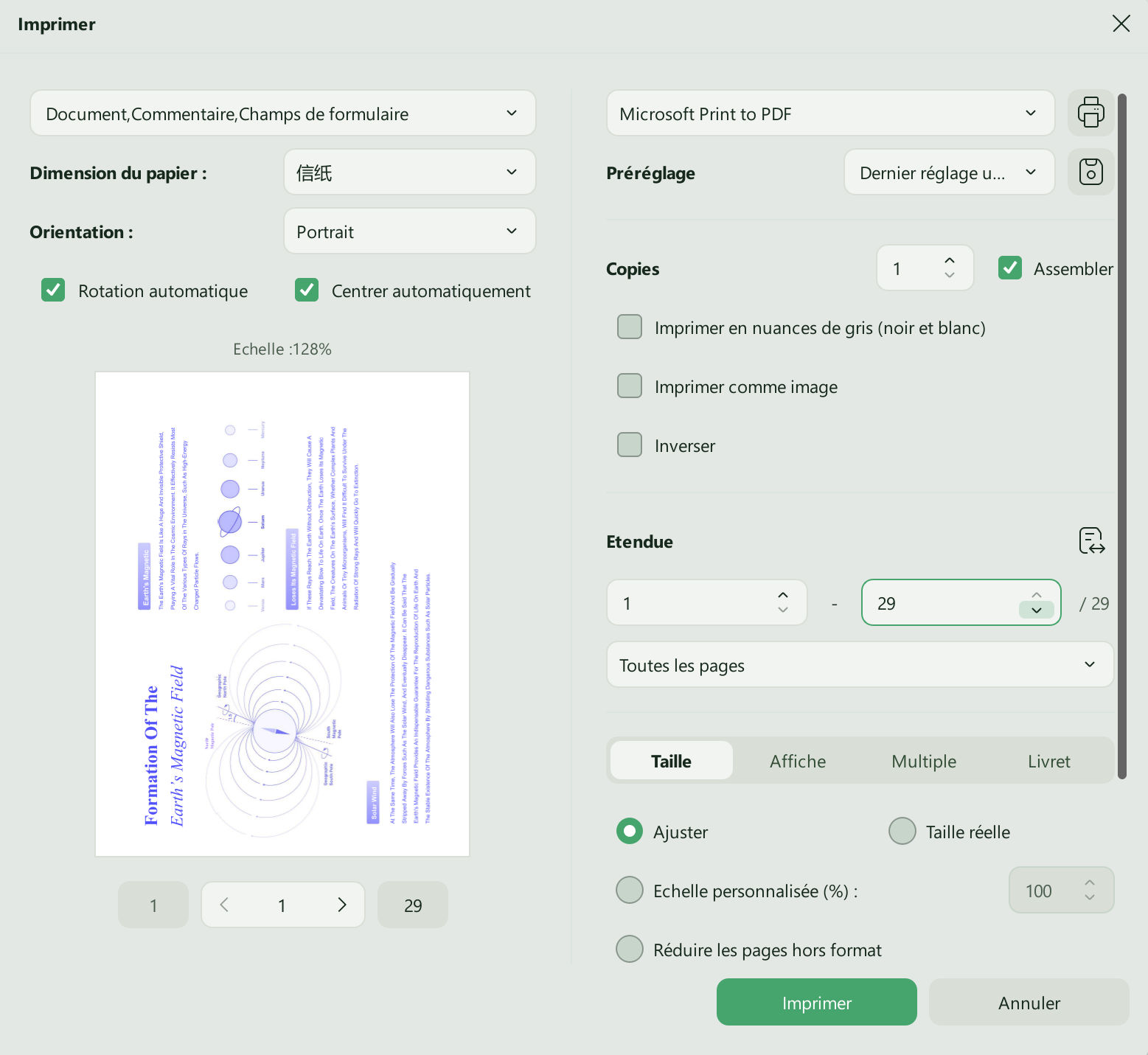Switch to Taille tab
1148x1055 pixels.
671,760
